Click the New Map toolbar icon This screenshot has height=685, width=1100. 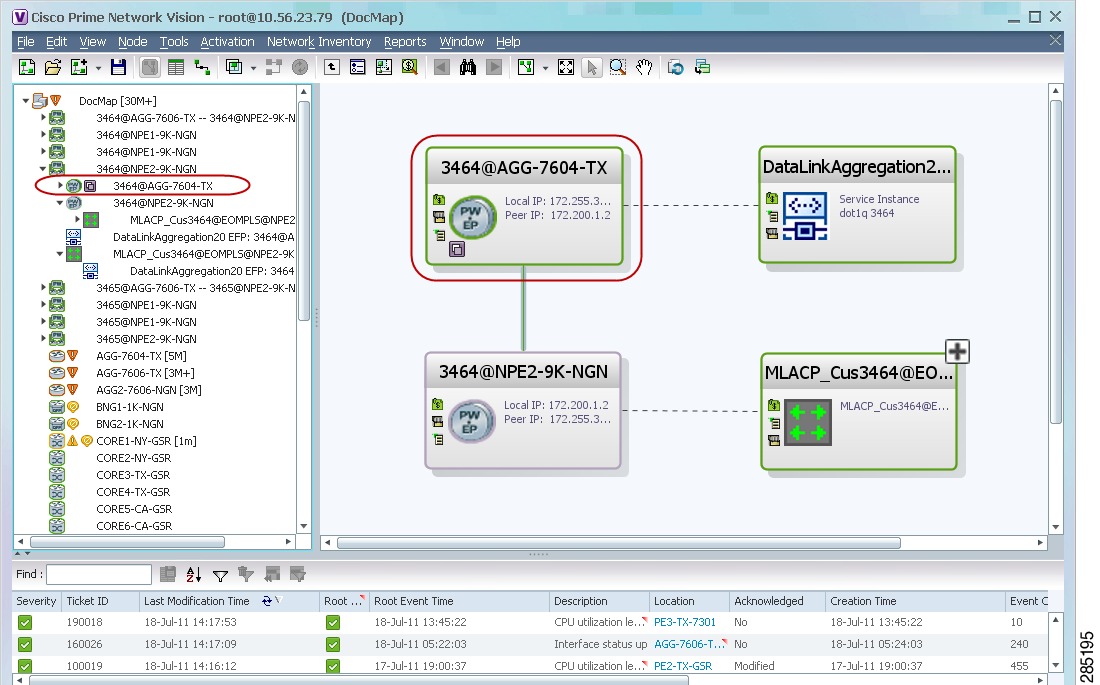tap(27, 67)
